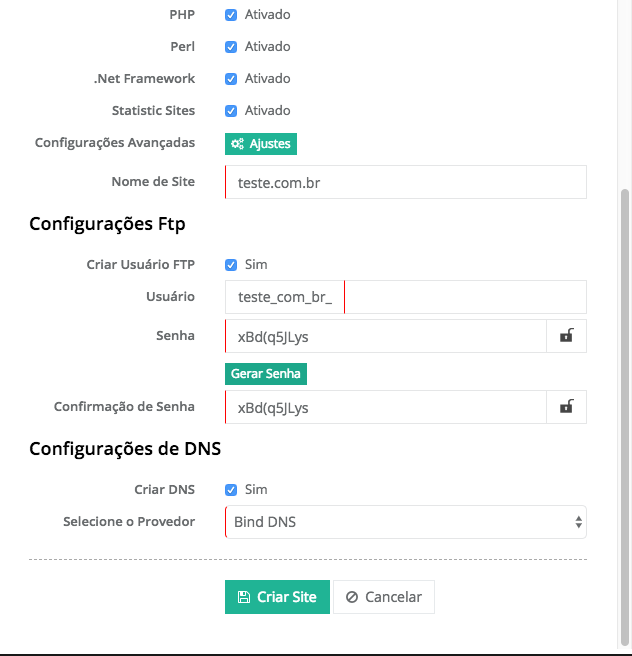Click the padlock icon beside Confirmação de Senha
This screenshot has height=656, width=632.
pyautogui.click(x=566, y=407)
